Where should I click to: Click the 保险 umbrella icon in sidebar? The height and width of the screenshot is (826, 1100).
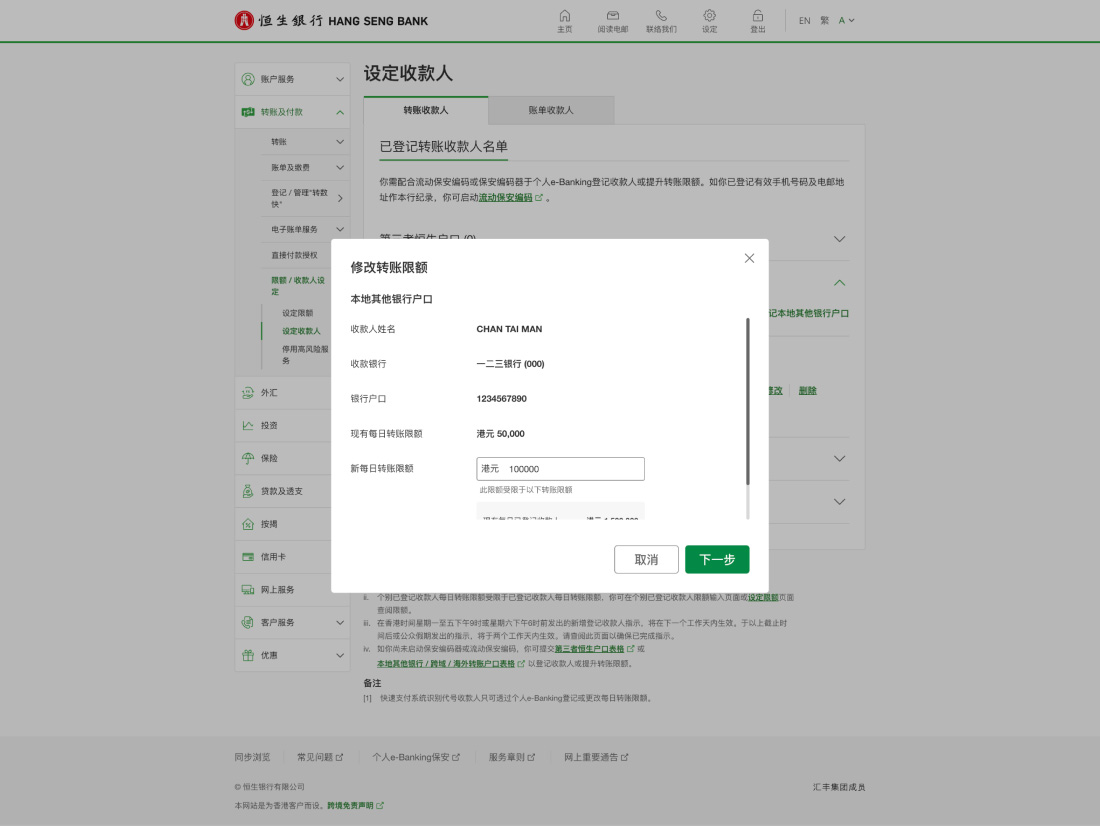tap(248, 458)
